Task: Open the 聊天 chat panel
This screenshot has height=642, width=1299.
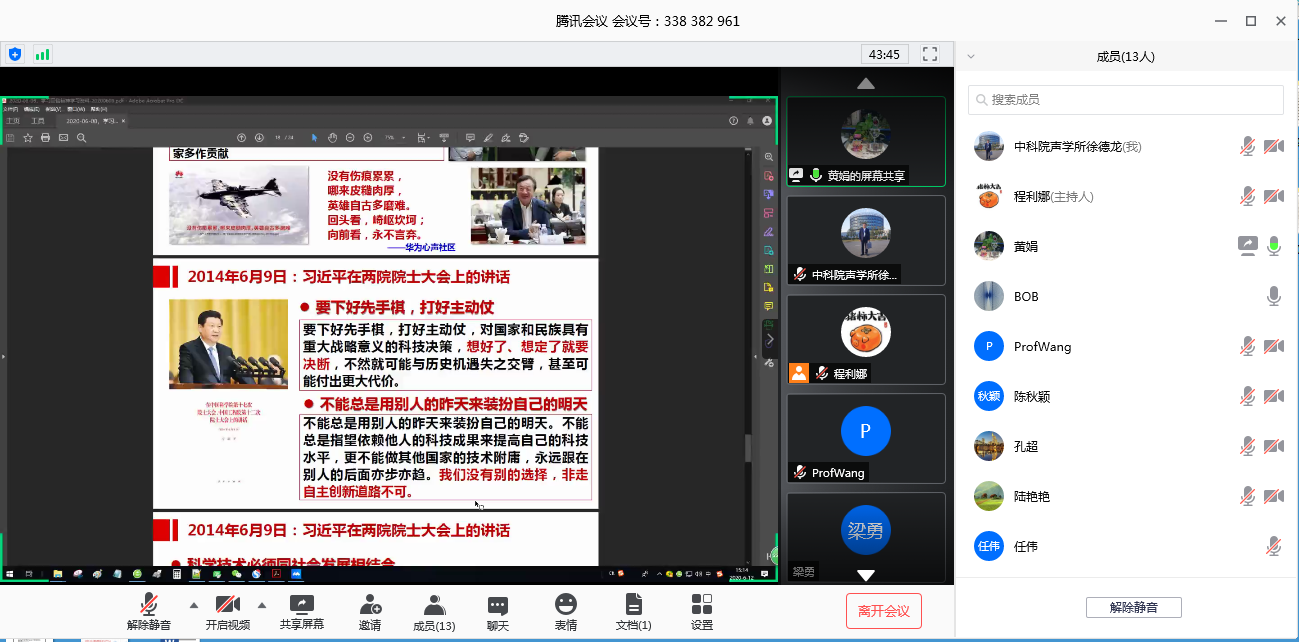Action: [497, 605]
